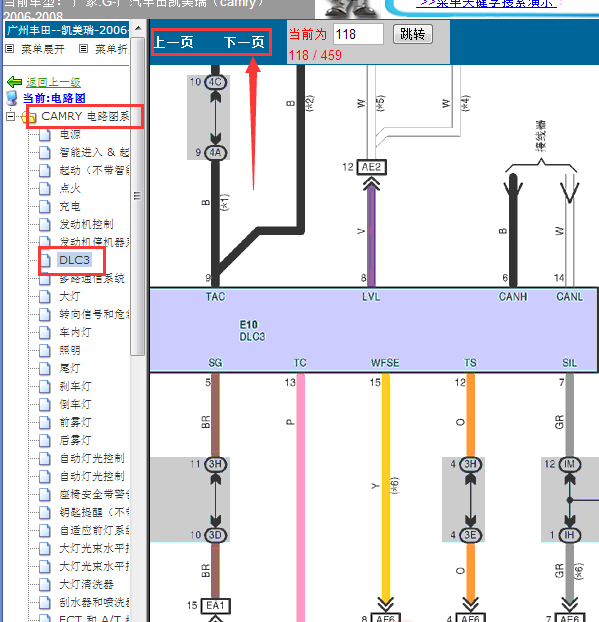599x622 pixels.
Task: Click the sidebar vertical scrollbar thumb
Action: (138, 196)
